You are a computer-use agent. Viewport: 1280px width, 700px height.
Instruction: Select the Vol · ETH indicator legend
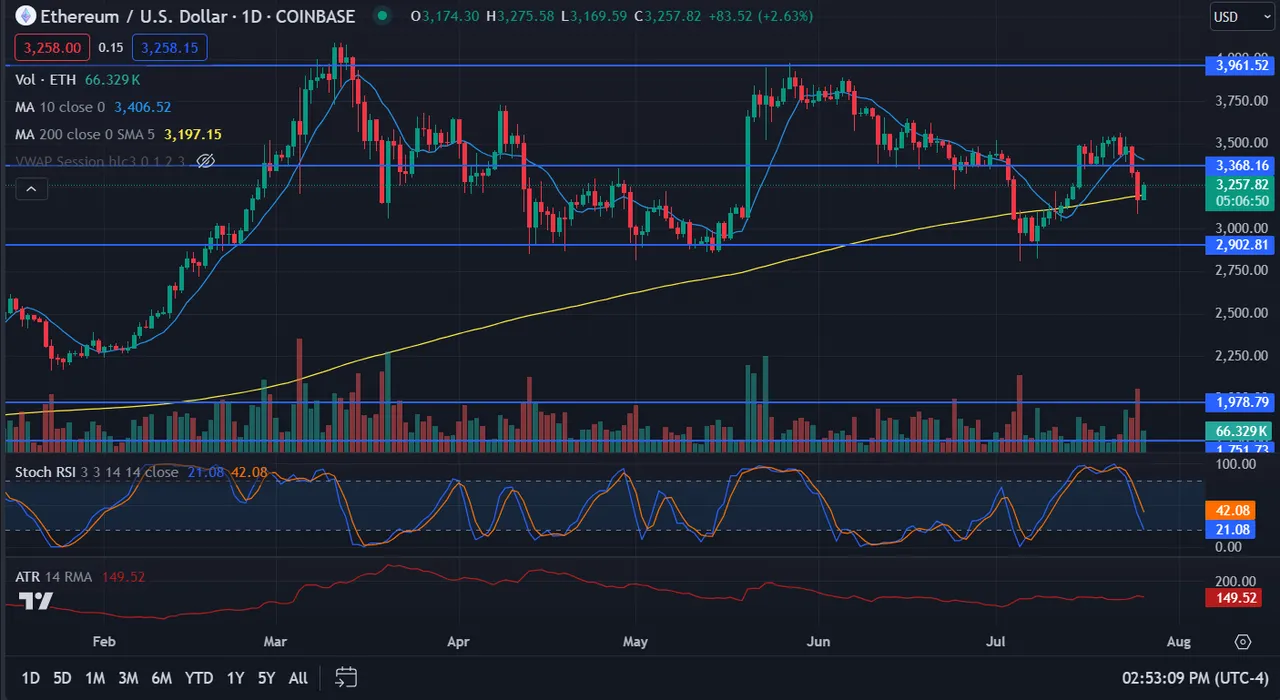point(47,79)
